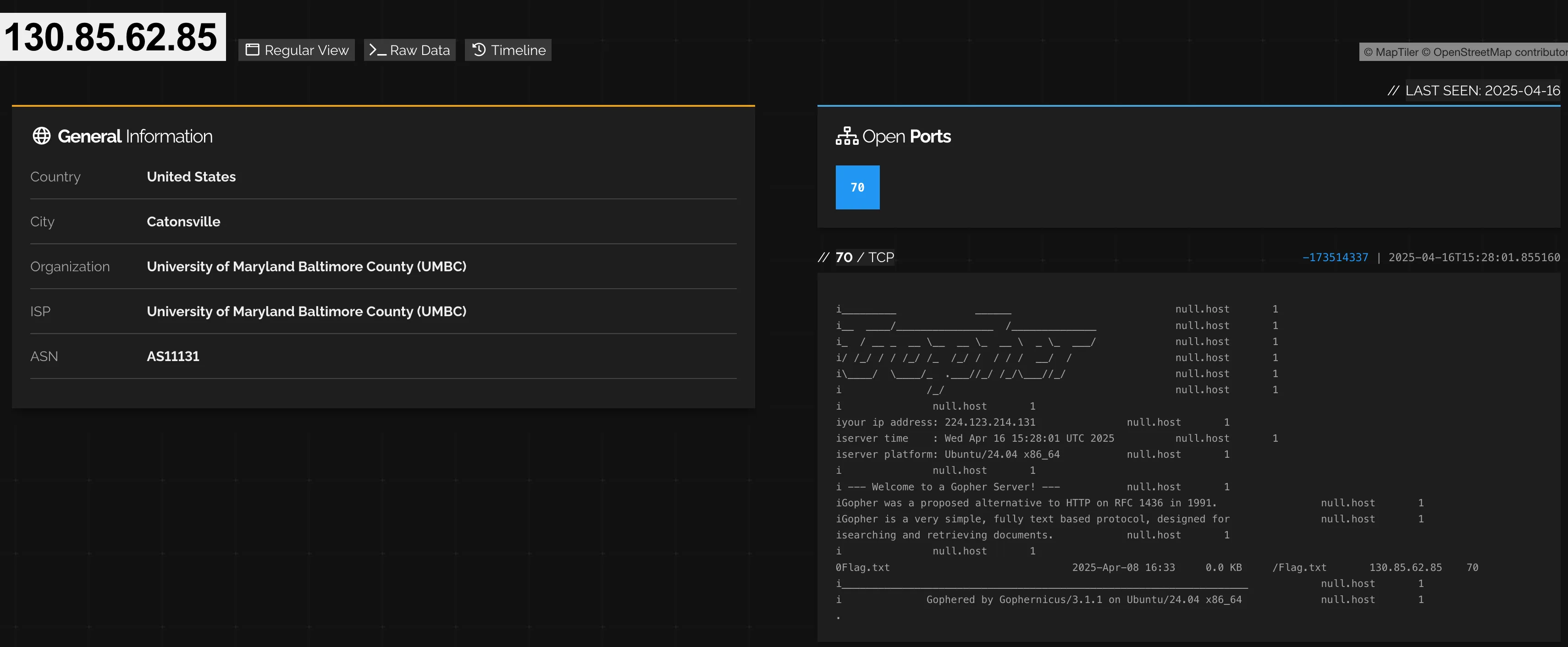Click the AS11131 ASN value
Screen dimensions: 1568x647
tap(173, 356)
